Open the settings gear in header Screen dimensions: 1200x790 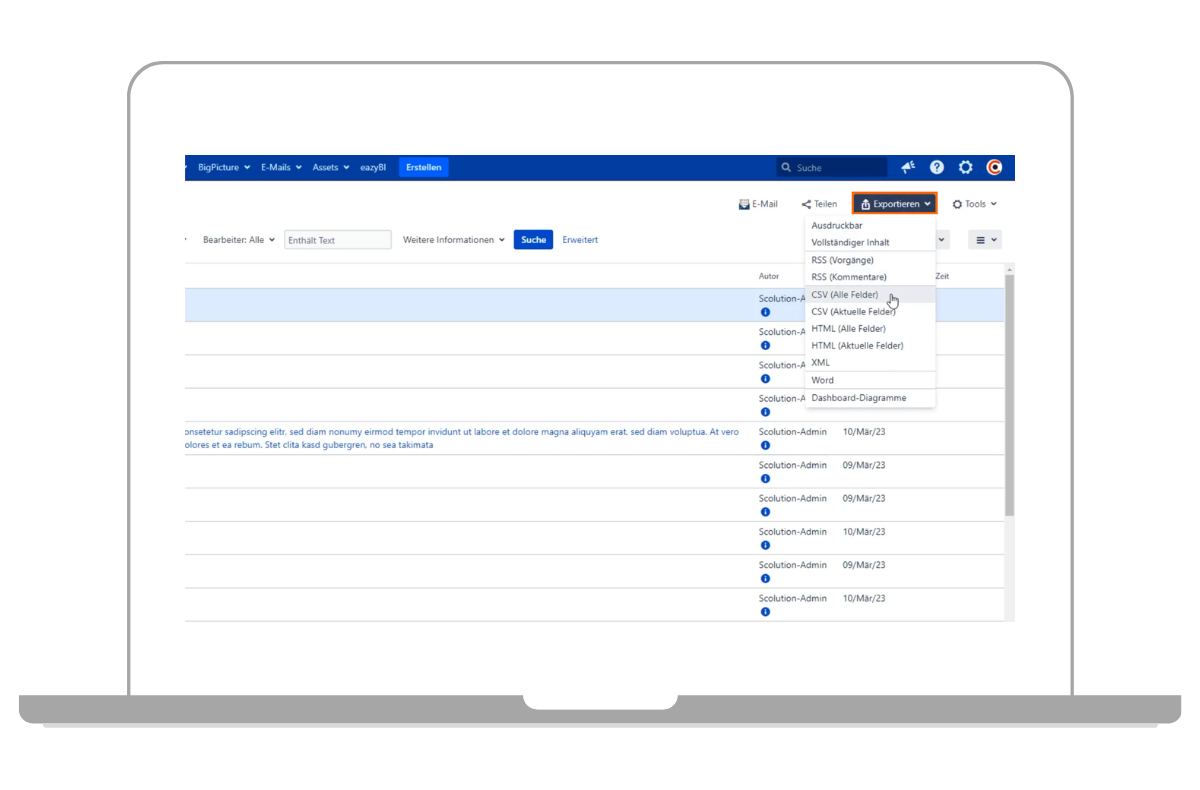click(965, 168)
